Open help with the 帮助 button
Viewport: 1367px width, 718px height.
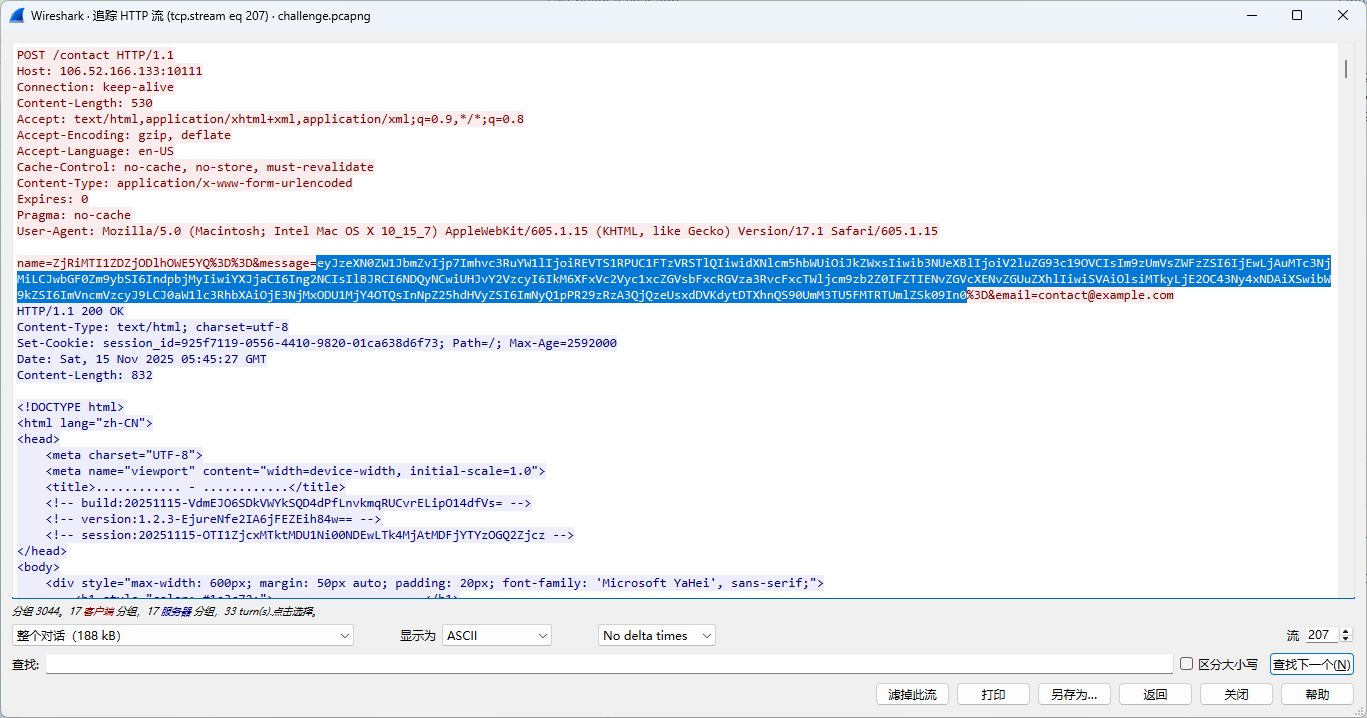[x=1317, y=694]
